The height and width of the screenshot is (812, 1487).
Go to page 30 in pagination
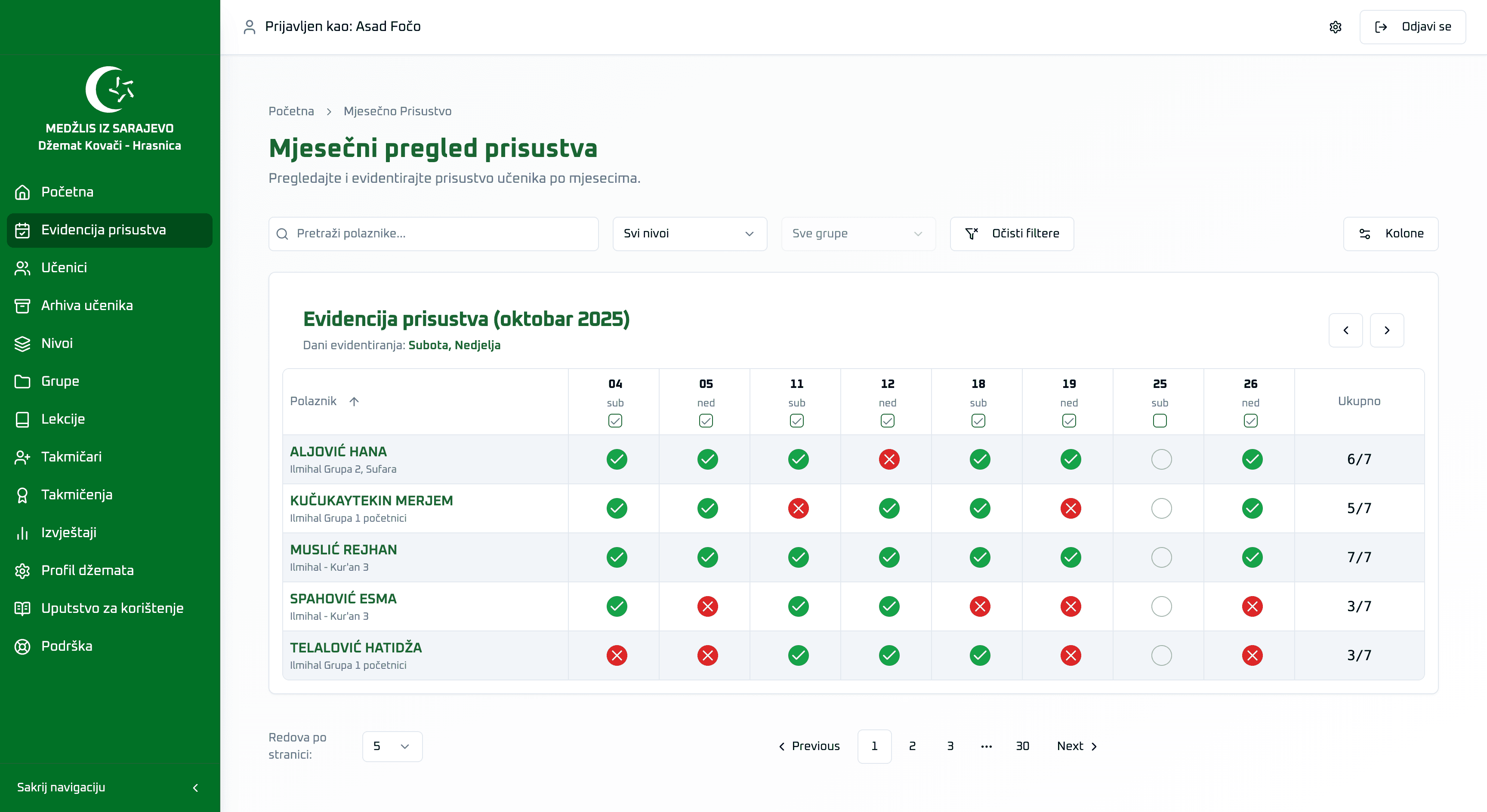click(x=1022, y=746)
